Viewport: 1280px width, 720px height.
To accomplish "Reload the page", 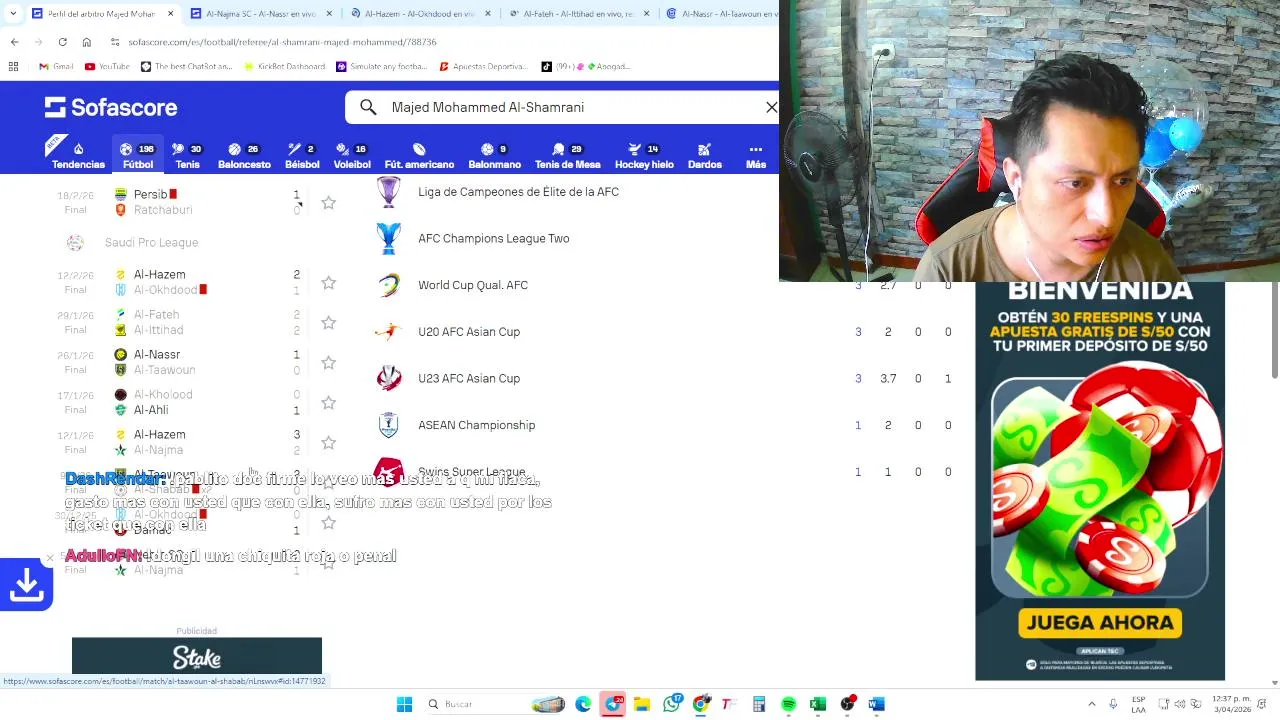I will (x=62, y=42).
